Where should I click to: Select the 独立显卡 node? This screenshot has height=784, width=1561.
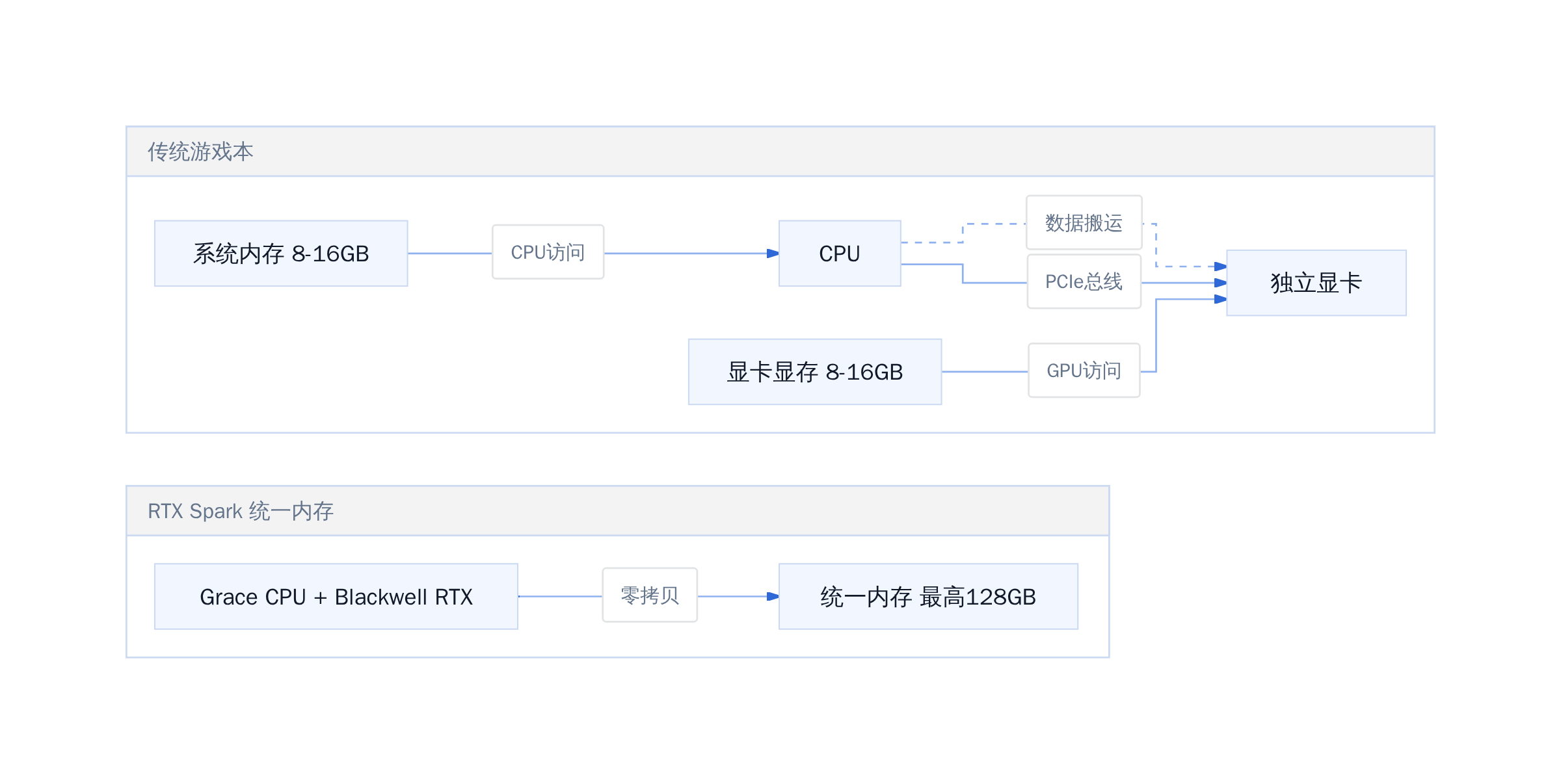pos(1316,283)
